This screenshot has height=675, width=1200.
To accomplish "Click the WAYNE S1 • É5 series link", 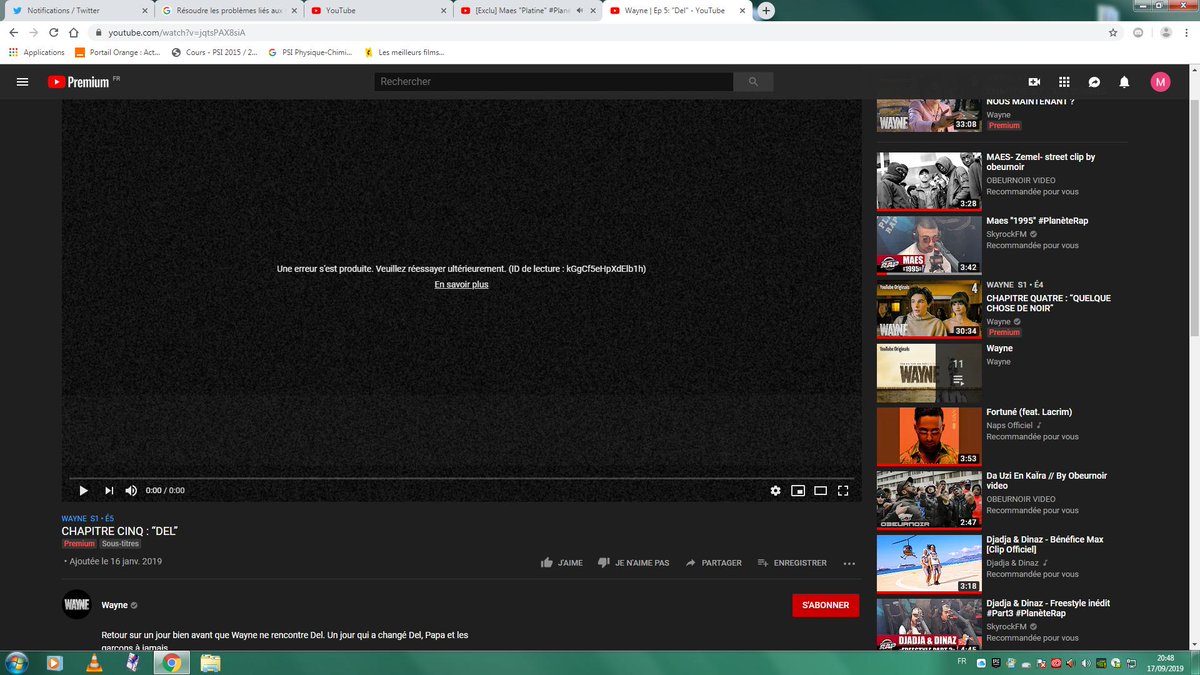I will 87,518.
